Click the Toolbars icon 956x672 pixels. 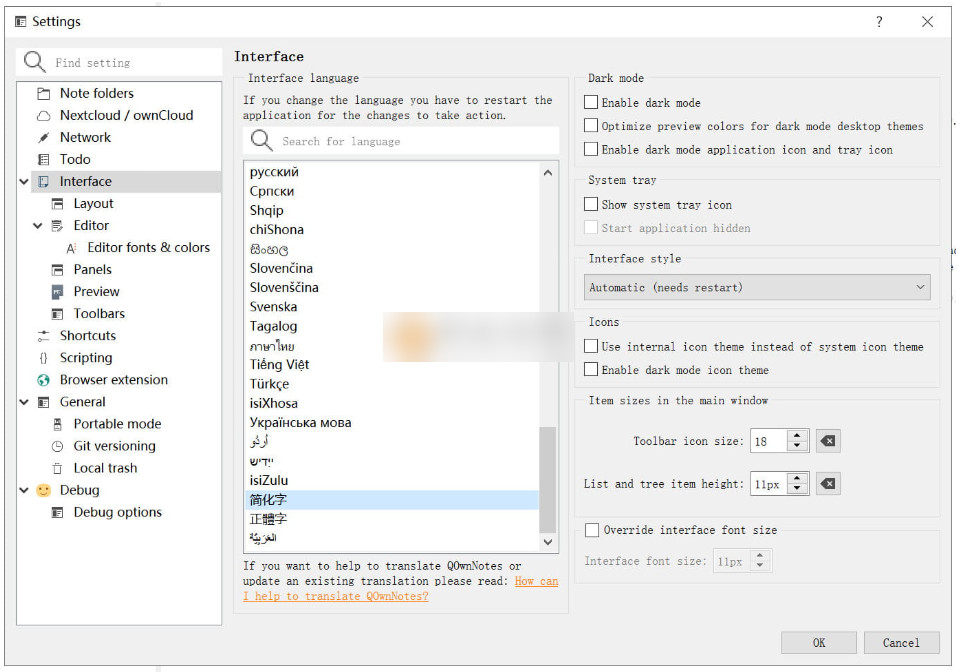coord(57,314)
